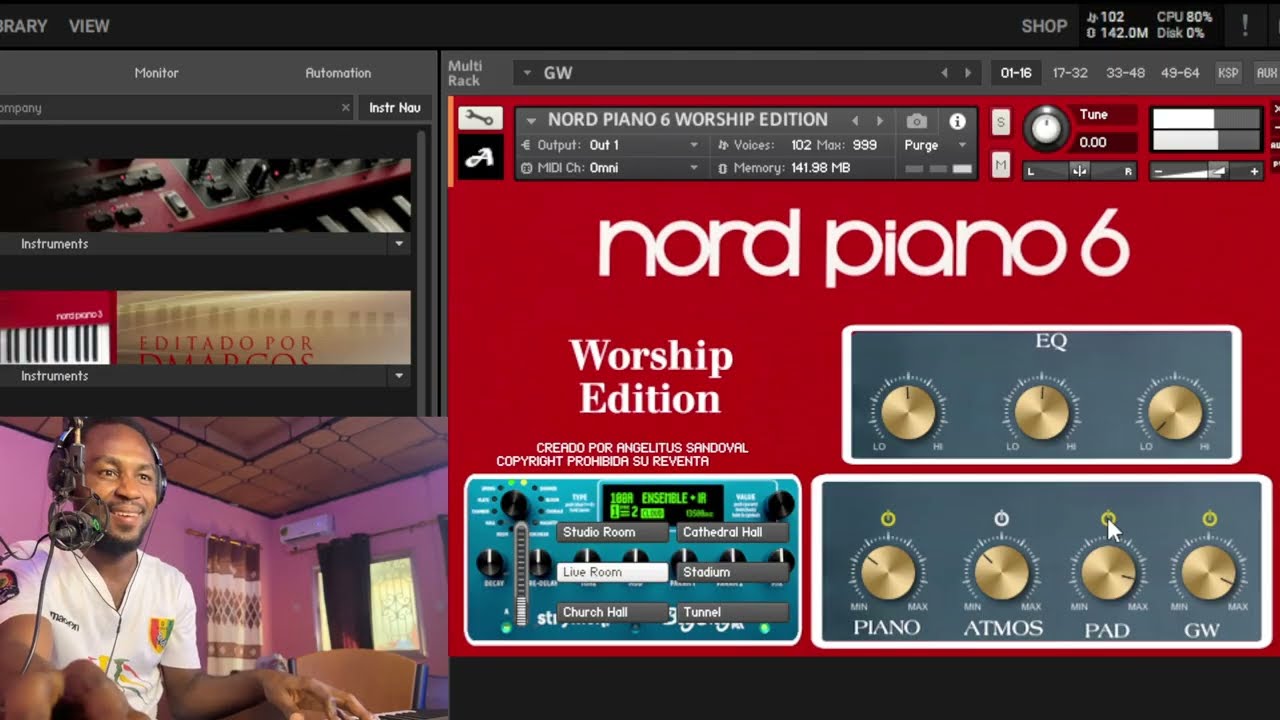Switch to the Automation tab
Image resolution: width=1280 pixels, height=720 pixels.
pyautogui.click(x=338, y=73)
